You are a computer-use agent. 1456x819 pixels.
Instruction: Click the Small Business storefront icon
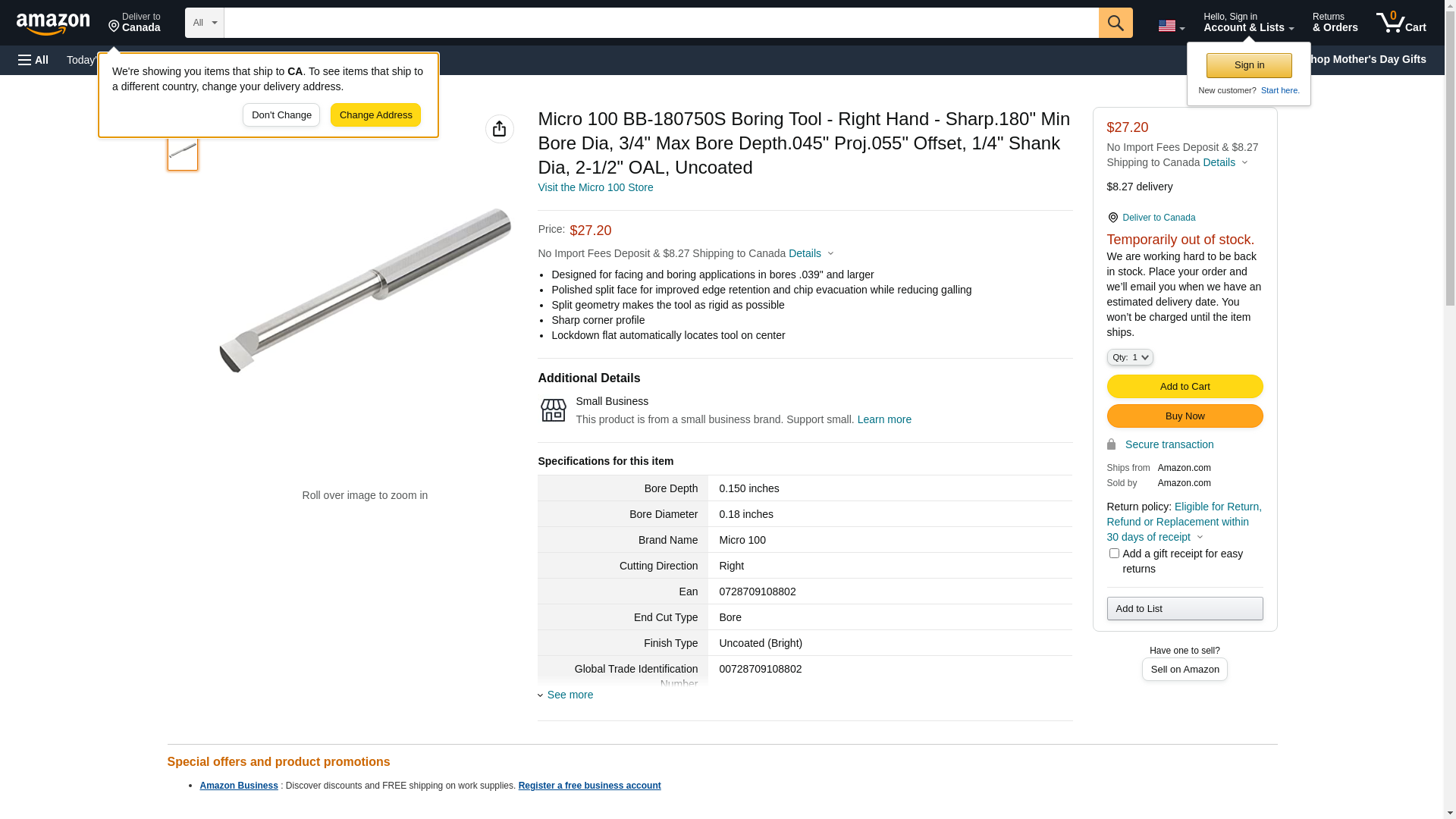[553, 410]
